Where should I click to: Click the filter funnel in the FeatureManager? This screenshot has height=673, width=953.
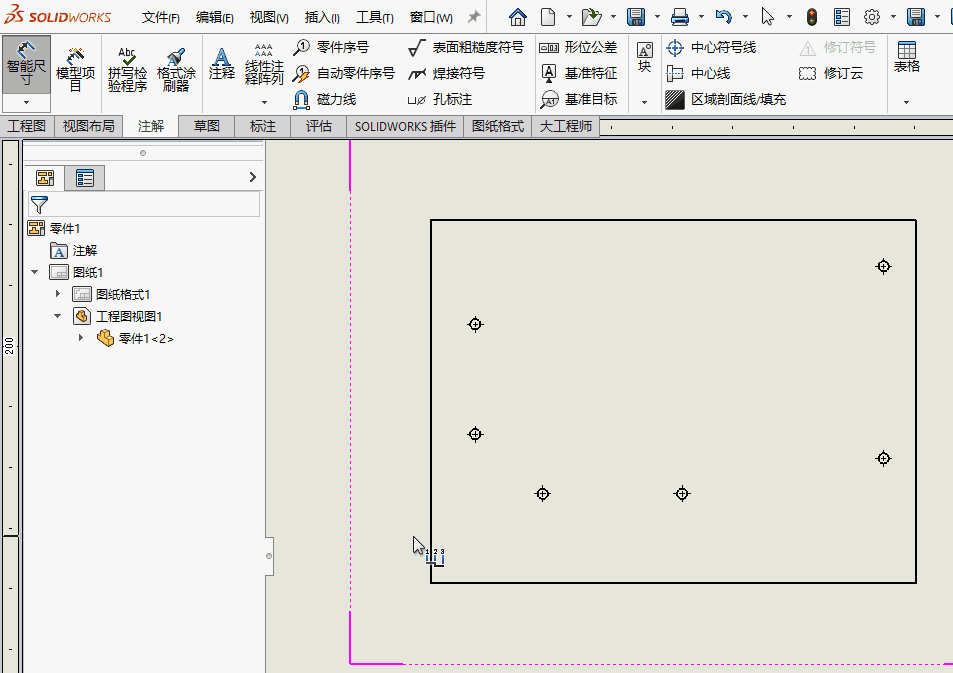point(40,204)
